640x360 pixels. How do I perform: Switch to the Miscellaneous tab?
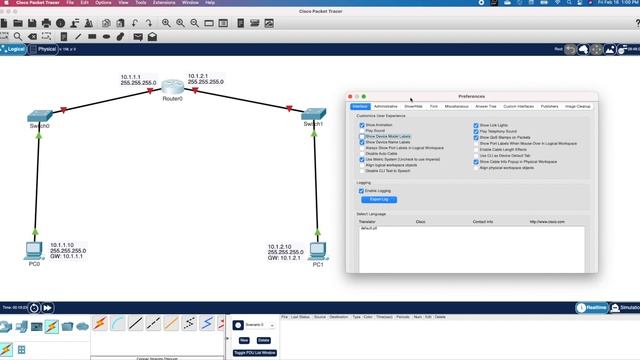[x=456, y=107]
